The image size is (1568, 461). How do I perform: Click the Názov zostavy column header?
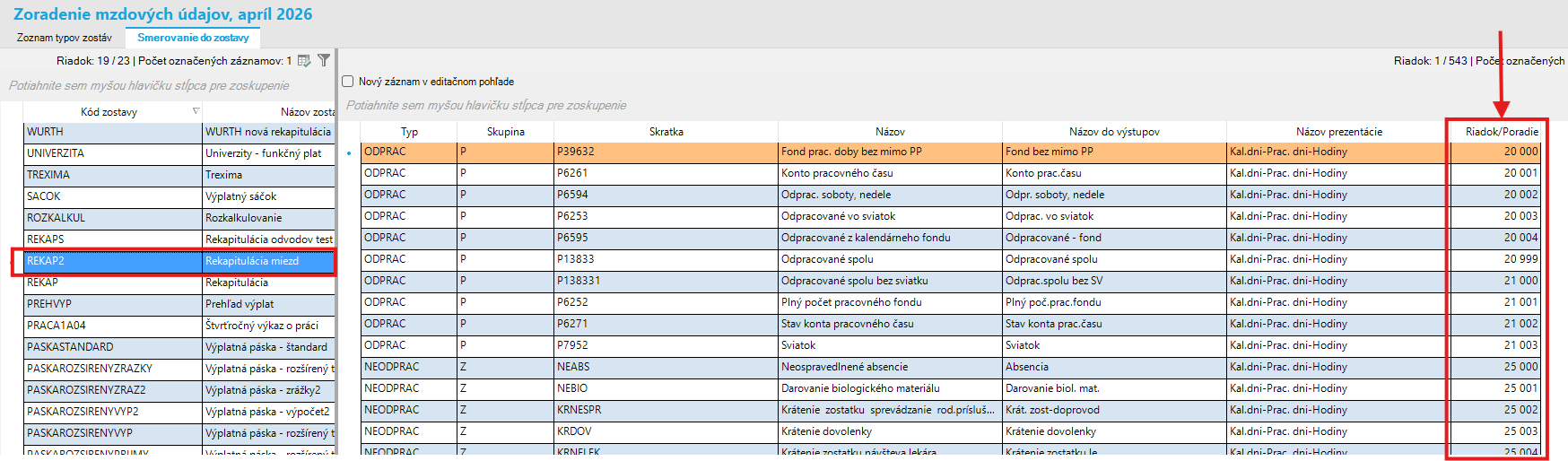pos(269,112)
